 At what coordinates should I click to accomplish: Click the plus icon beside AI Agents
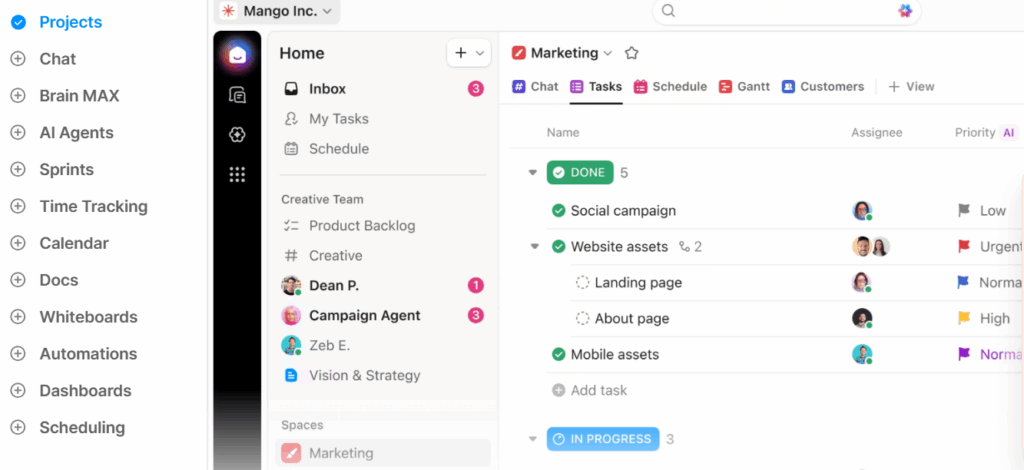pyautogui.click(x=18, y=133)
